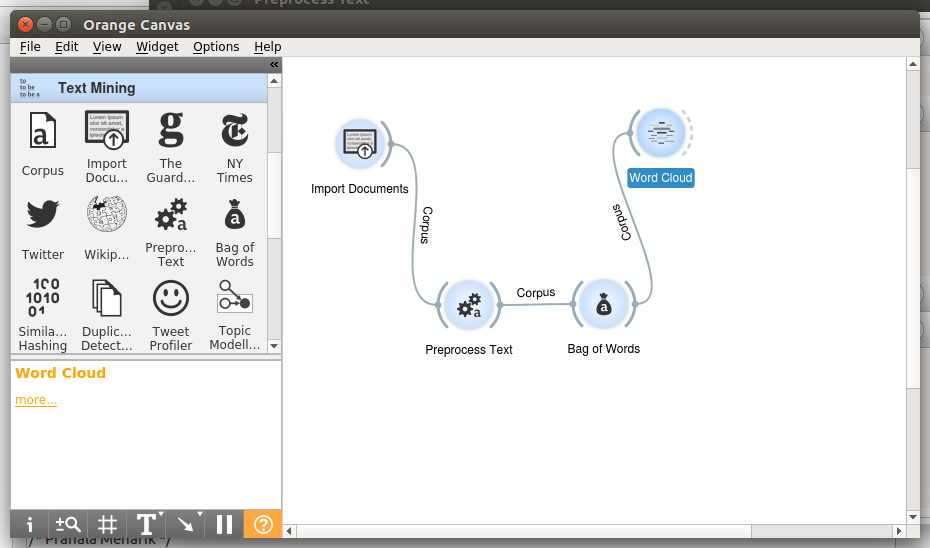Click the Preprocess Text node on canvas
This screenshot has height=548, width=930.
point(469,305)
